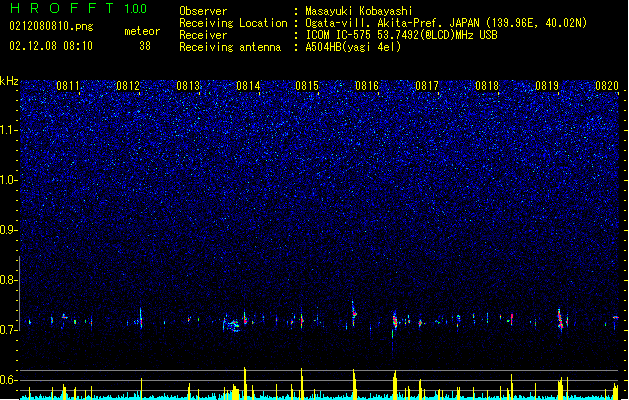629x400 pixels.
Task: Click the 0.8 kHz frequency label
Action: (x=9, y=280)
